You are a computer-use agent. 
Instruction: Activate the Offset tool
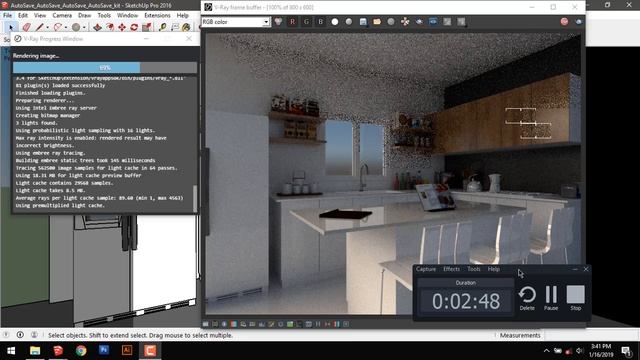tap(110, 27)
